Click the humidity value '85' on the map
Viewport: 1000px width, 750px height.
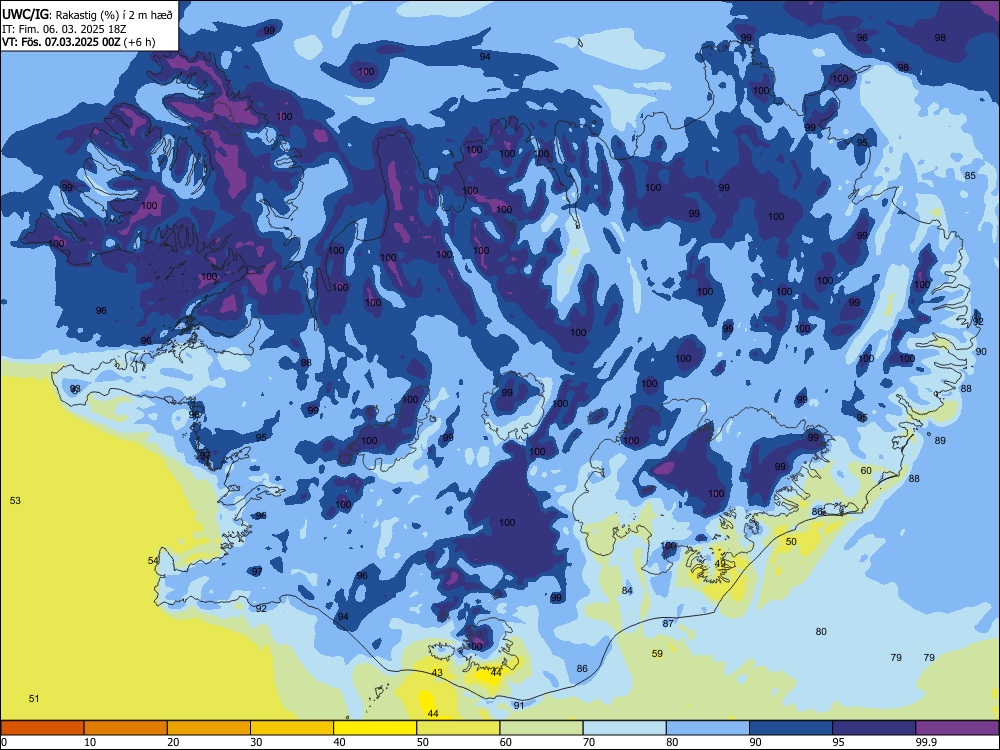(x=970, y=175)
